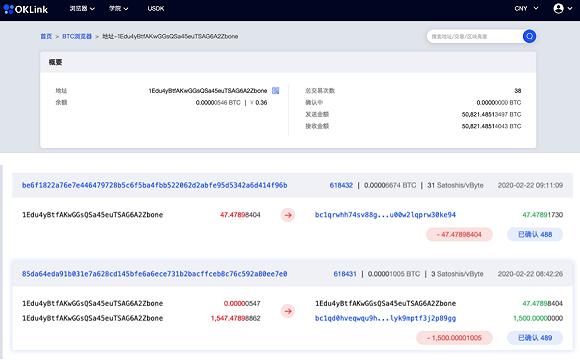Select the 概要 section header

55,62
